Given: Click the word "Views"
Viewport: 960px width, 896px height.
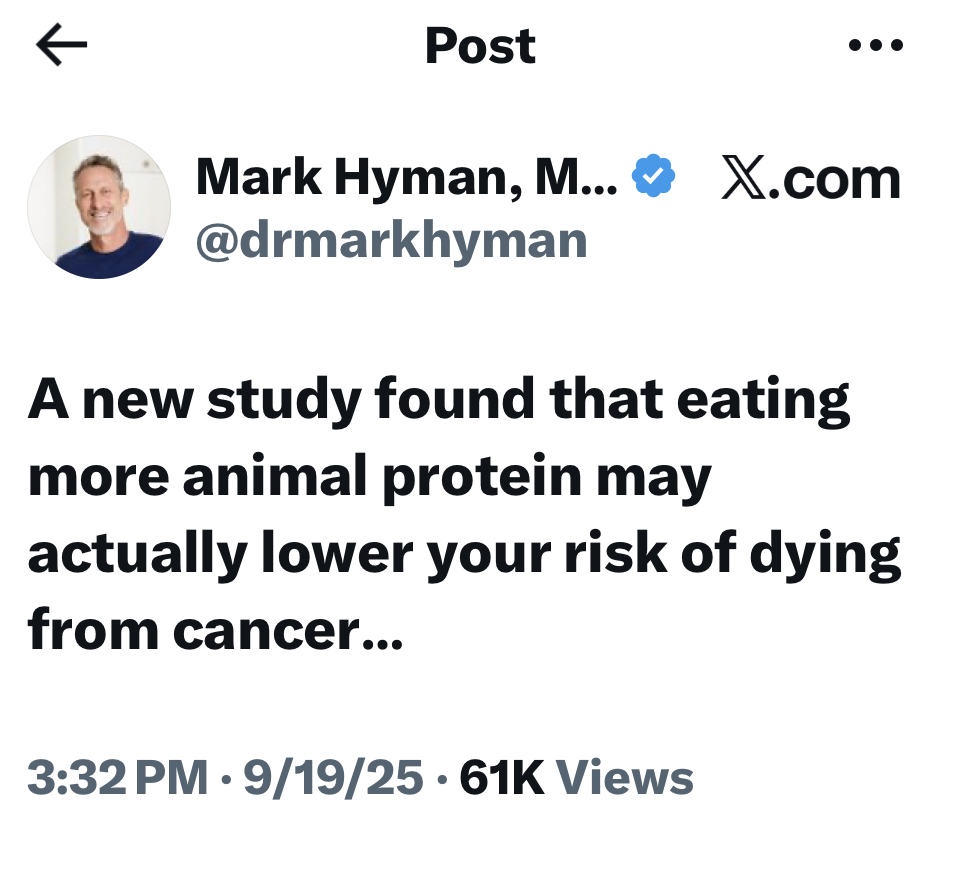Looking at the screenshot, I should pyautogui.click(x=624, y=778).
